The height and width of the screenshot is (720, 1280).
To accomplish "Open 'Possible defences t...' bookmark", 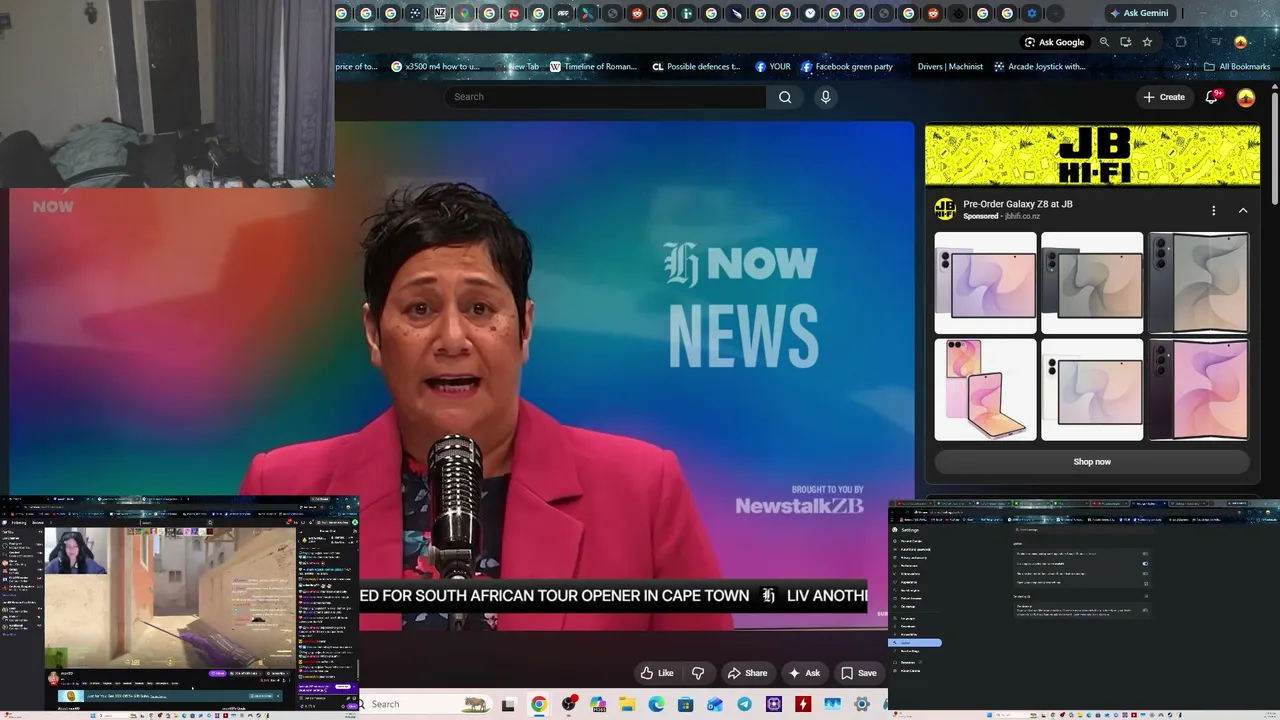I will (x=696, y=67).
